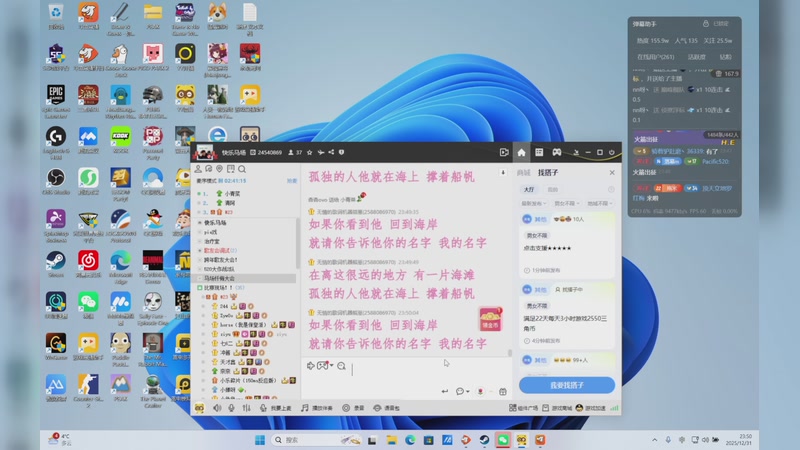The width and height of the screenshot is (800, 450).
Task: Open 活跃度 tab in 弹幕助手 overlay
Action: 696,57
